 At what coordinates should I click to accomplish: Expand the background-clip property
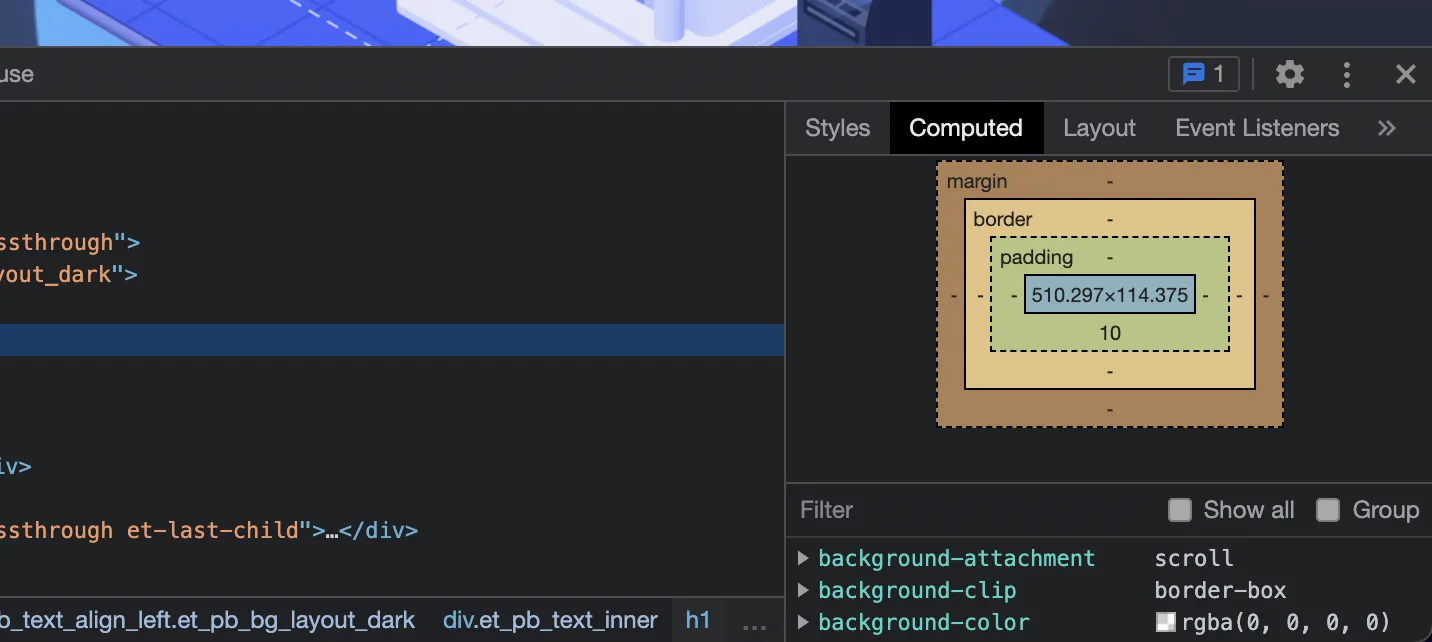point(803,590)
